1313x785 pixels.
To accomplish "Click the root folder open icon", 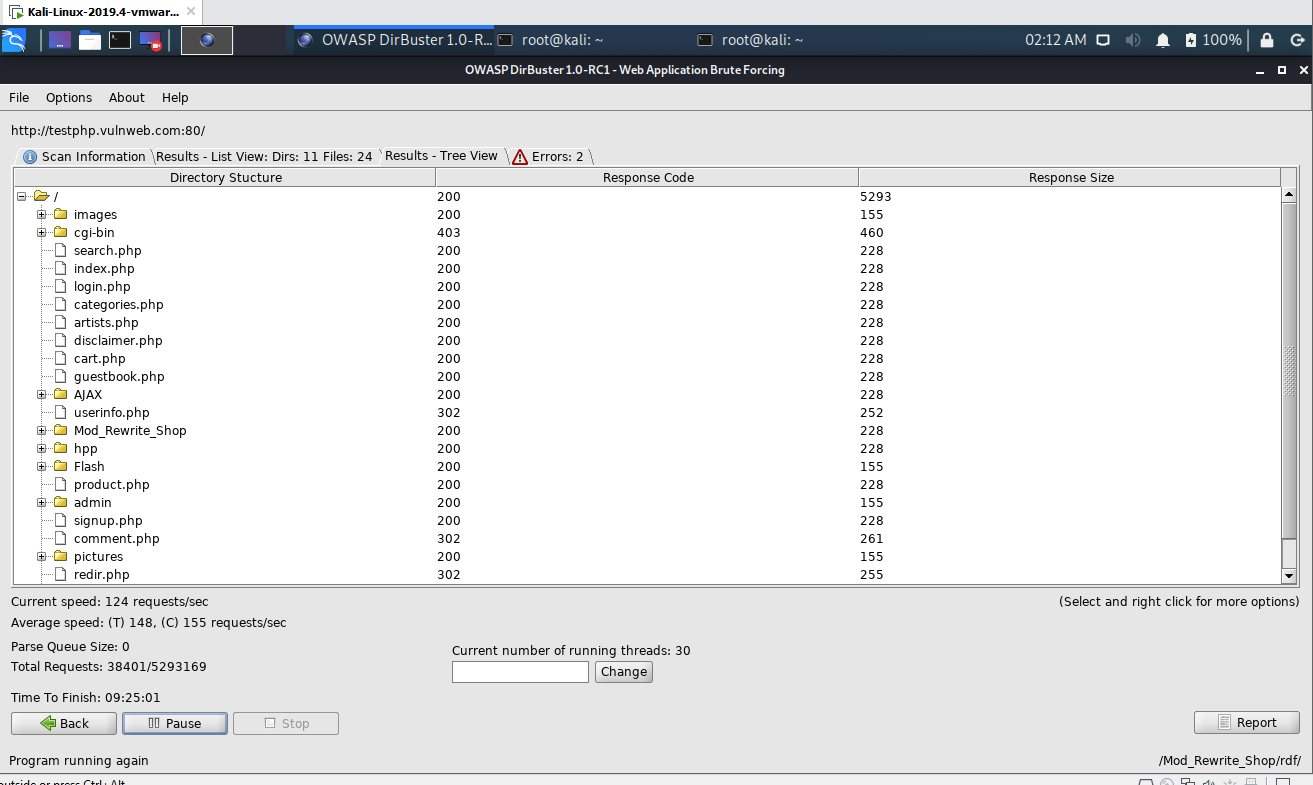I will tap(41, 196).
